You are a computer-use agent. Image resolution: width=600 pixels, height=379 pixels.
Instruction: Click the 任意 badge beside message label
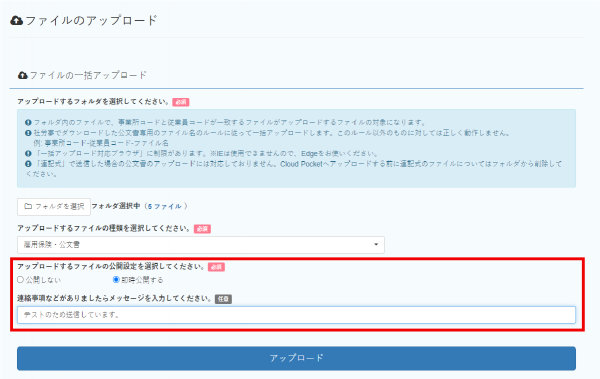(x=223, y=299)
